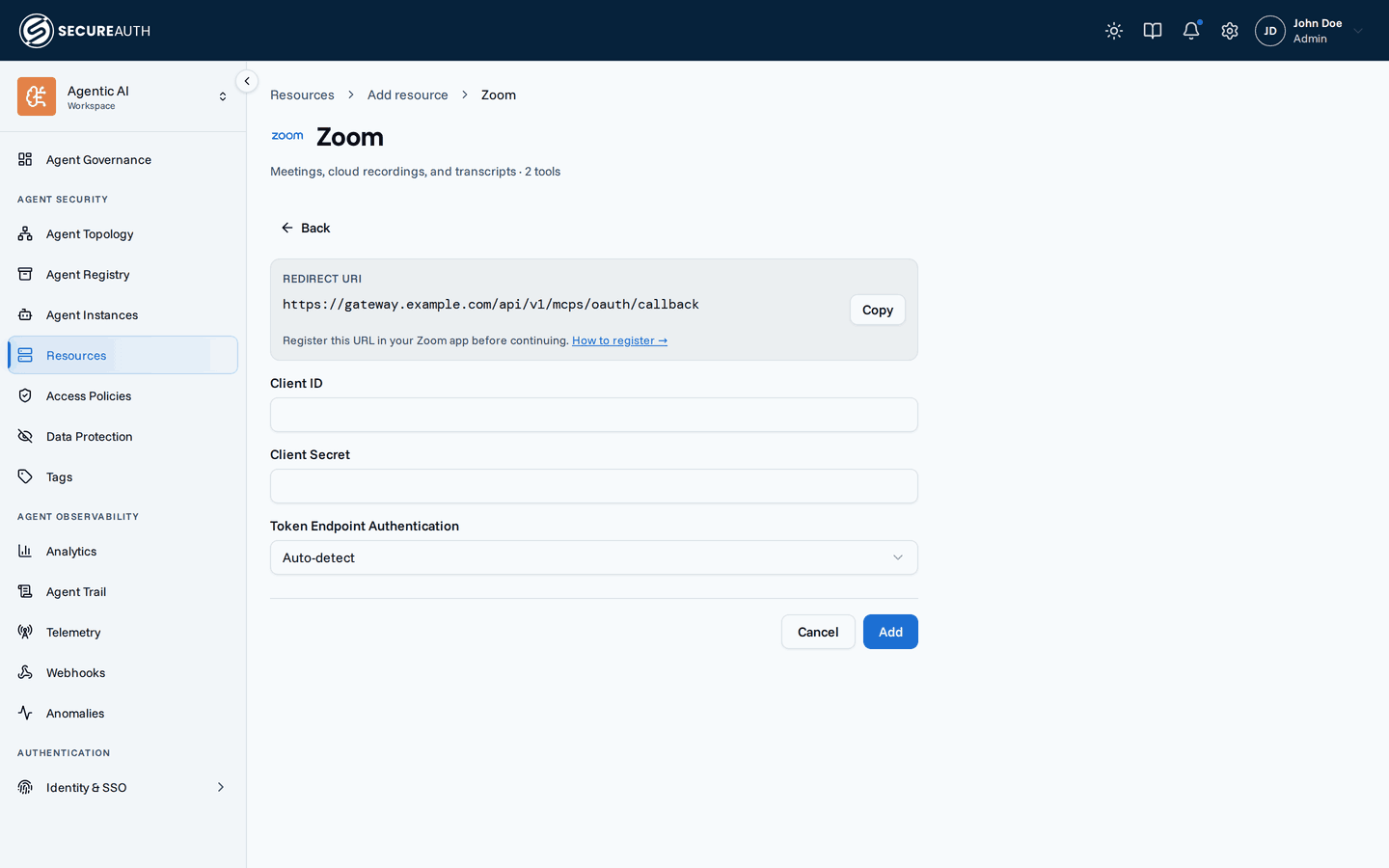Click the JD user avatar
Viewport: 1389px width, 868px height.
[1270, 31]
